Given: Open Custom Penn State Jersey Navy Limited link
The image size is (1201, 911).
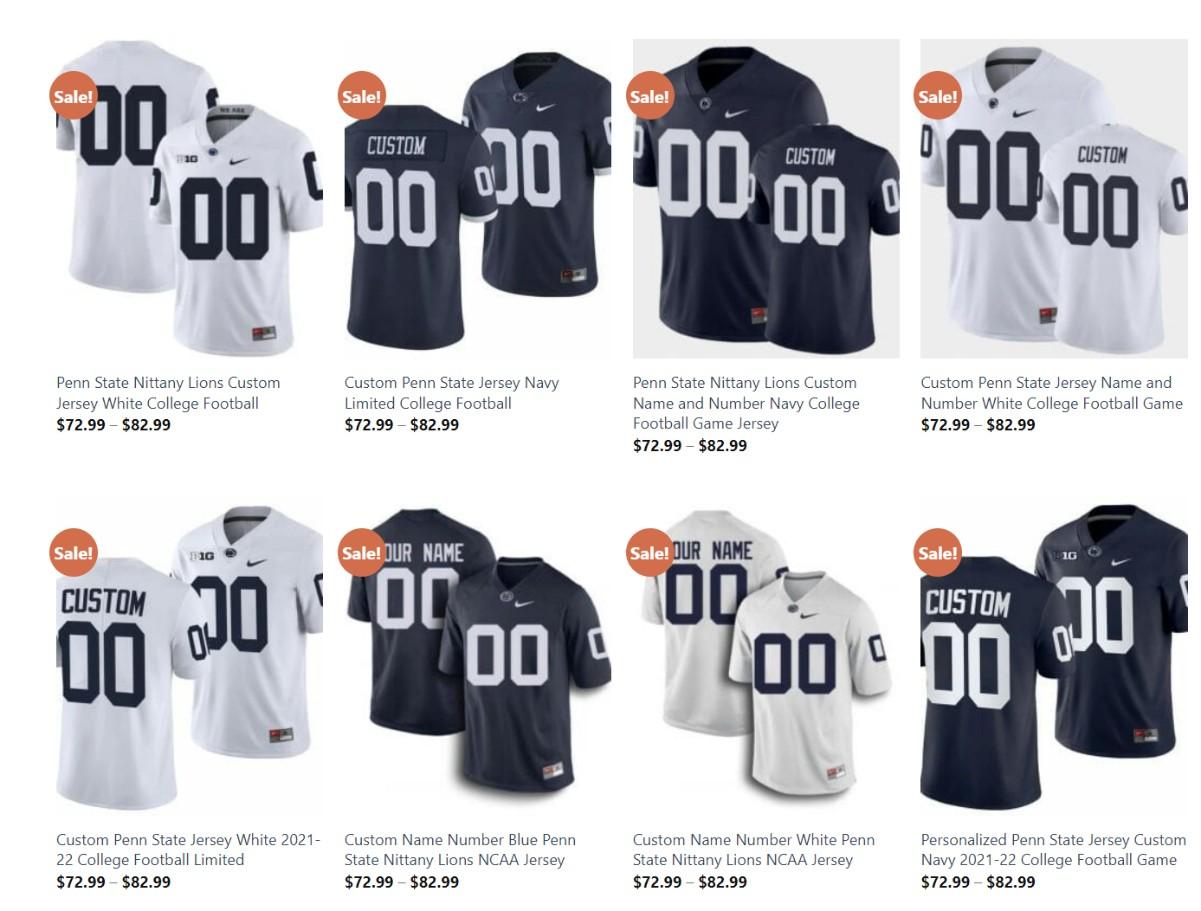Looking at the screenshot, I should point(452,393).
